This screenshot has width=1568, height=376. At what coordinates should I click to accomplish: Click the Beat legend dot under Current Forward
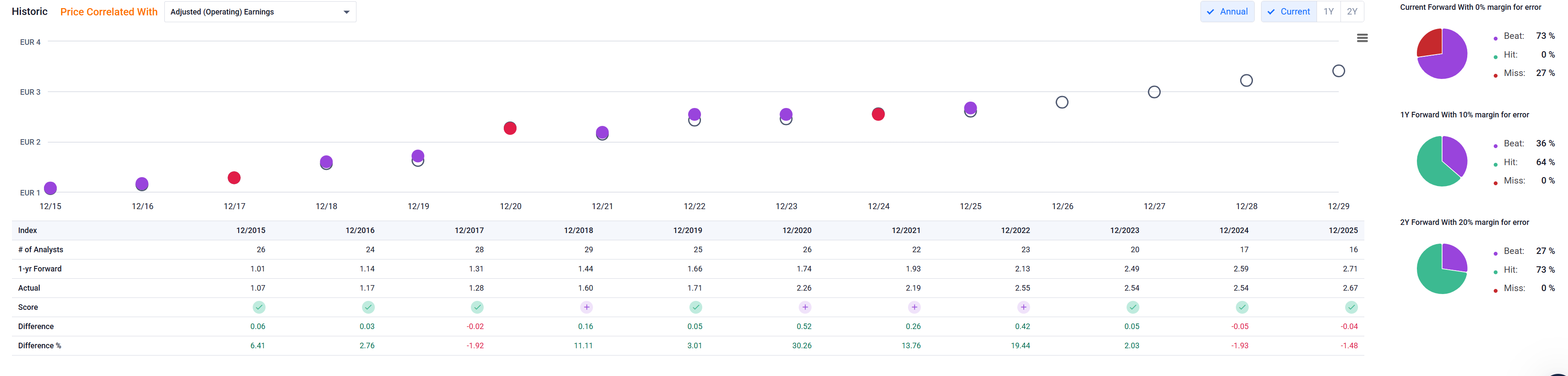coord(1495,38)
